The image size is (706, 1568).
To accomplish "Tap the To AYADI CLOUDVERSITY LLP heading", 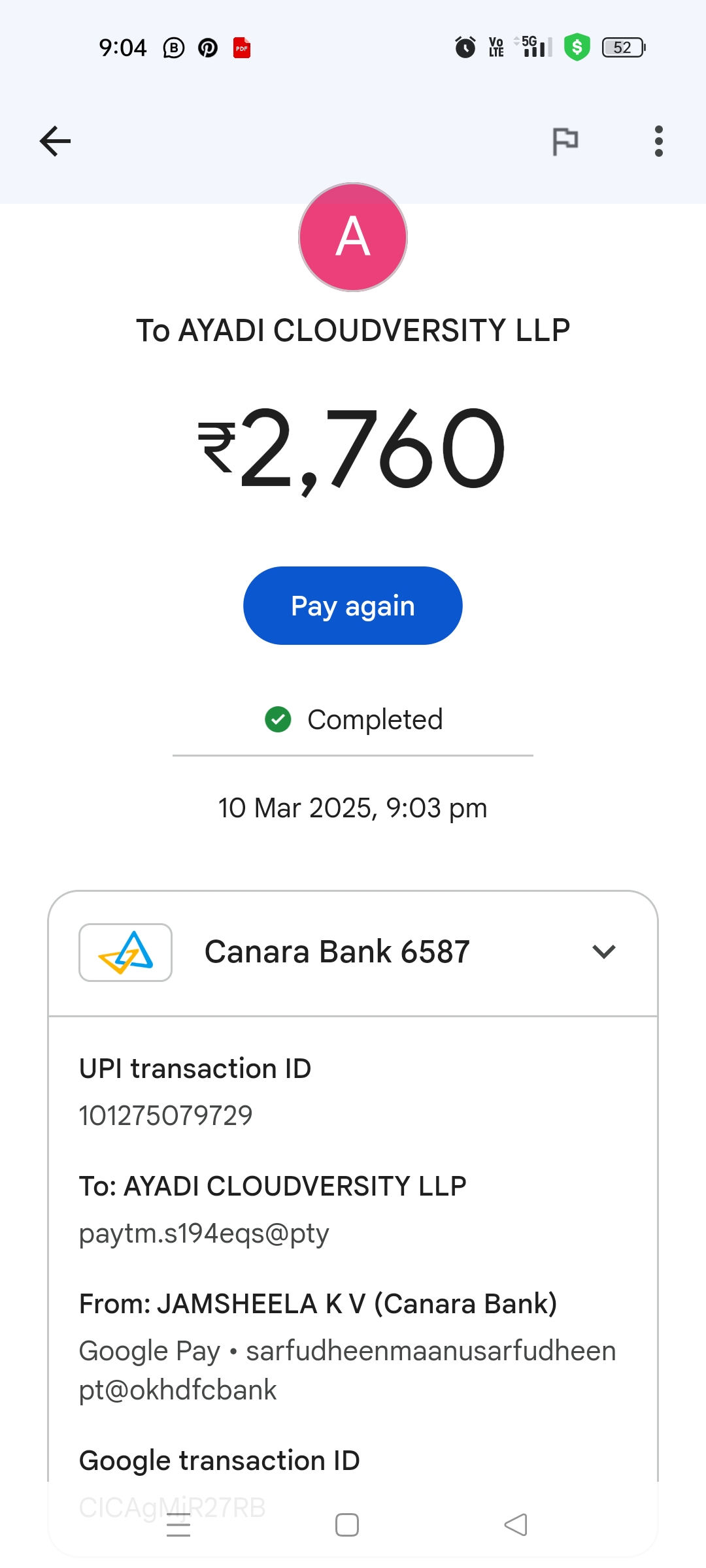I will (353, 331).
